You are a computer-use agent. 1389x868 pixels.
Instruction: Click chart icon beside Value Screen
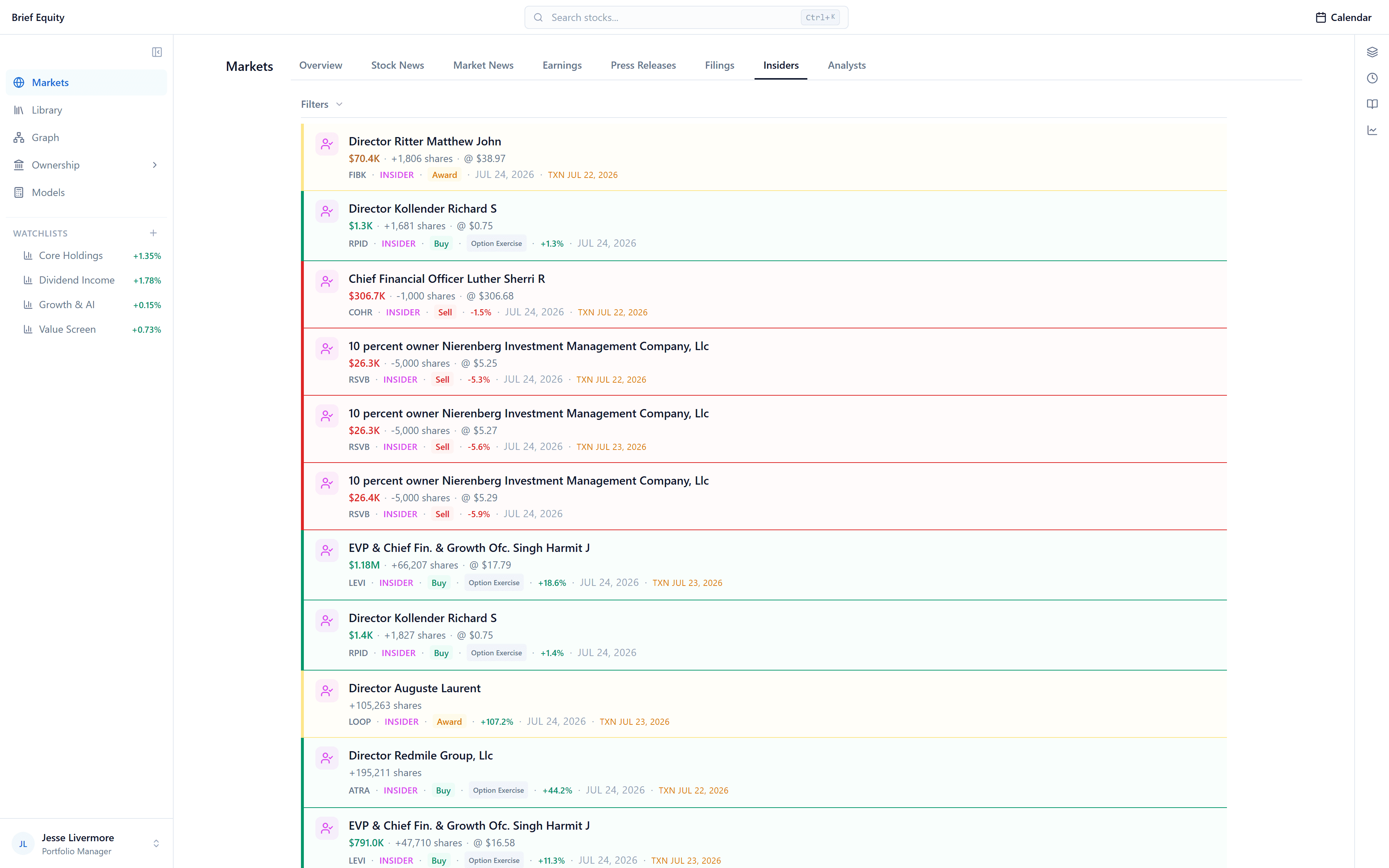(27, 329)
